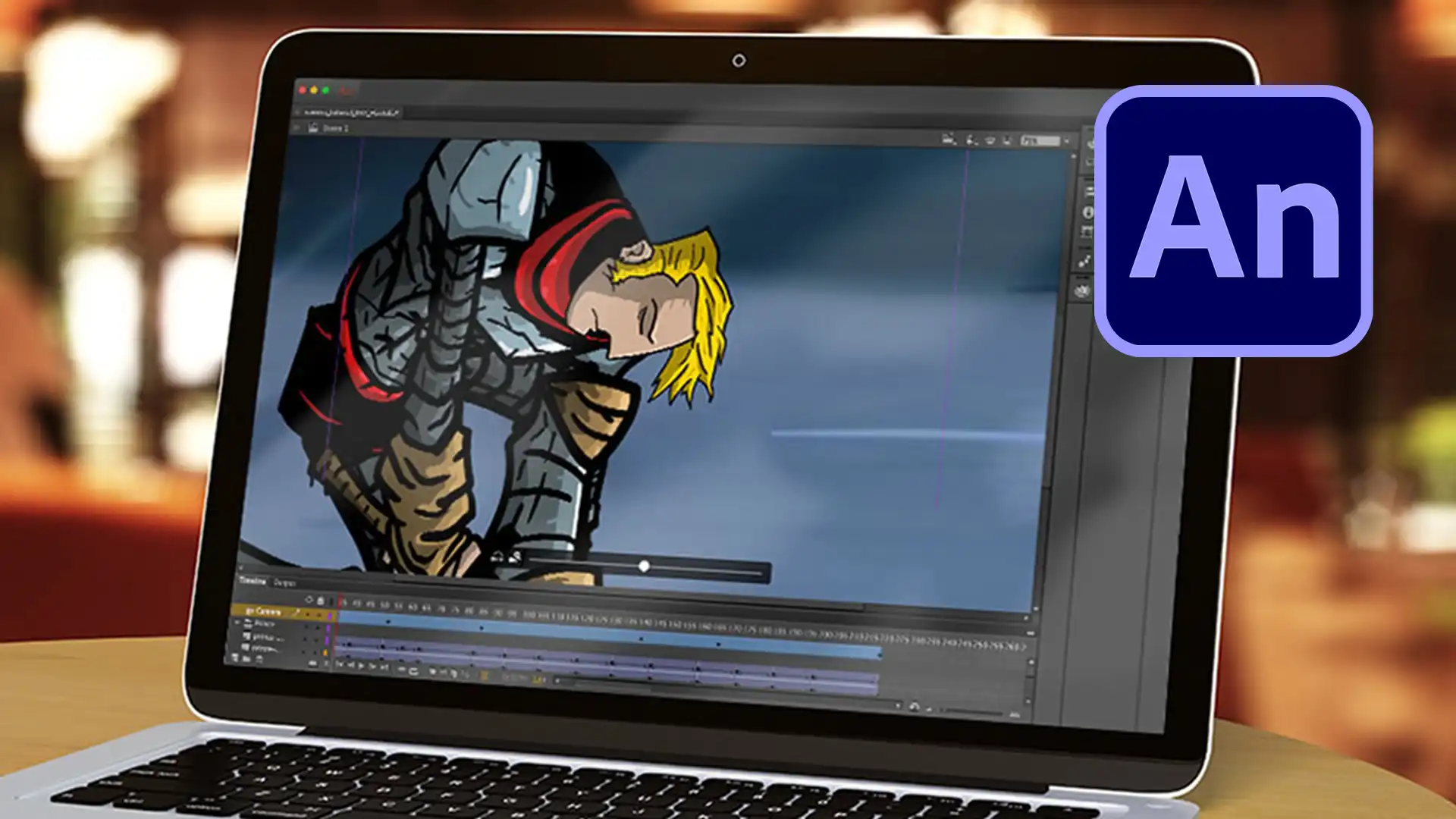This screenshot has height=819, width=1456.
Task: Click the Edit Scene icon above the stage
Action: tap(949, 139)
